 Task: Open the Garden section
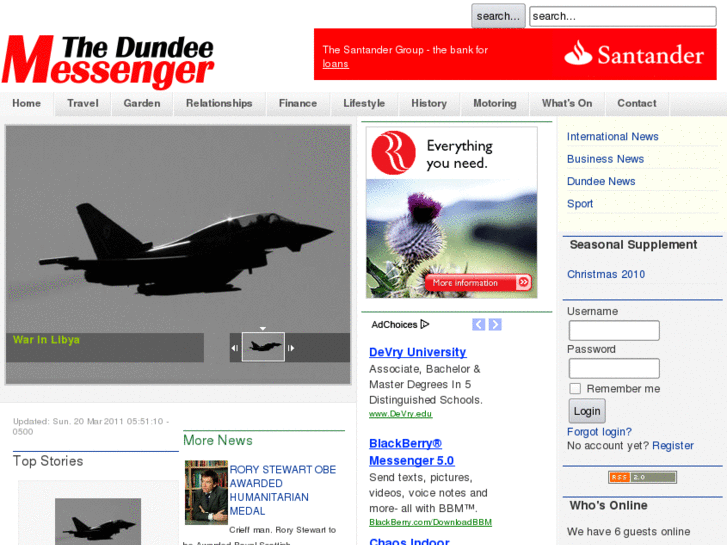point(142,103)
